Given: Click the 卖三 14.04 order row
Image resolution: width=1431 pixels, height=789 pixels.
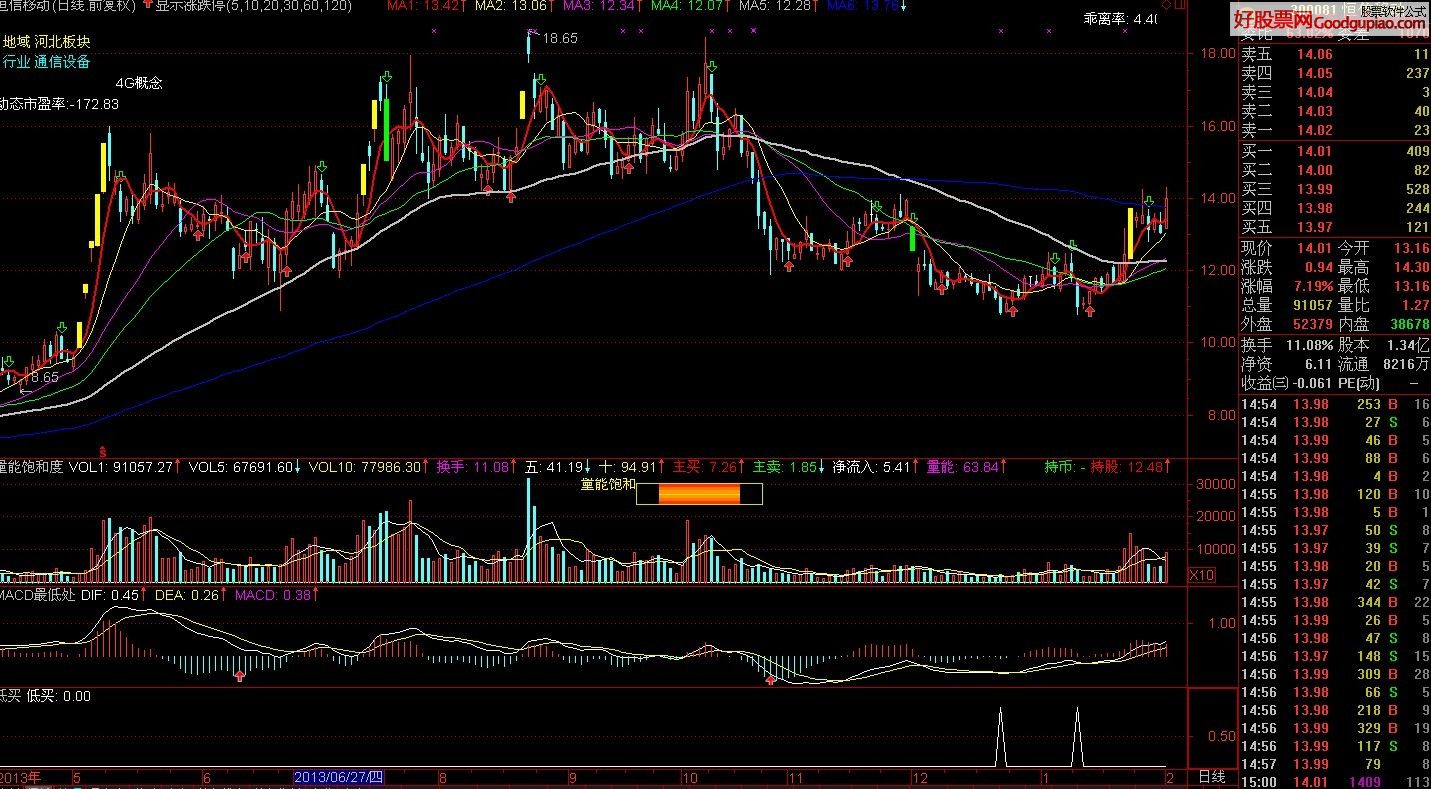Looking at the screenshot, I should 1335,92.
